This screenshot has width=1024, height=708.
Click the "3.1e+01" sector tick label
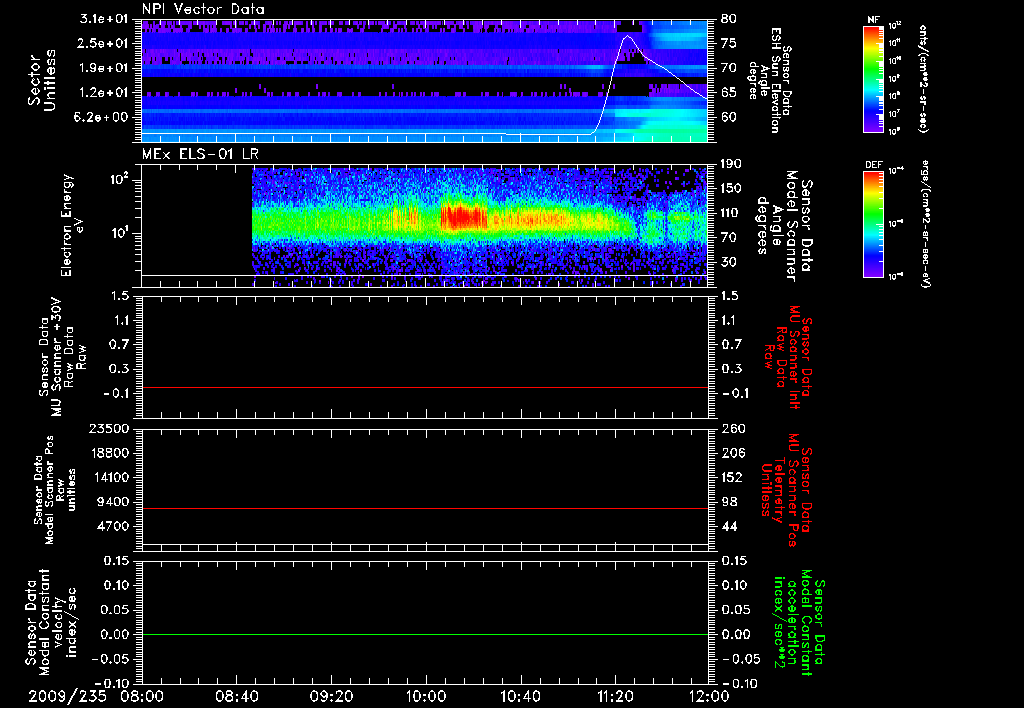pyautogui.click(x=104, y=19)
